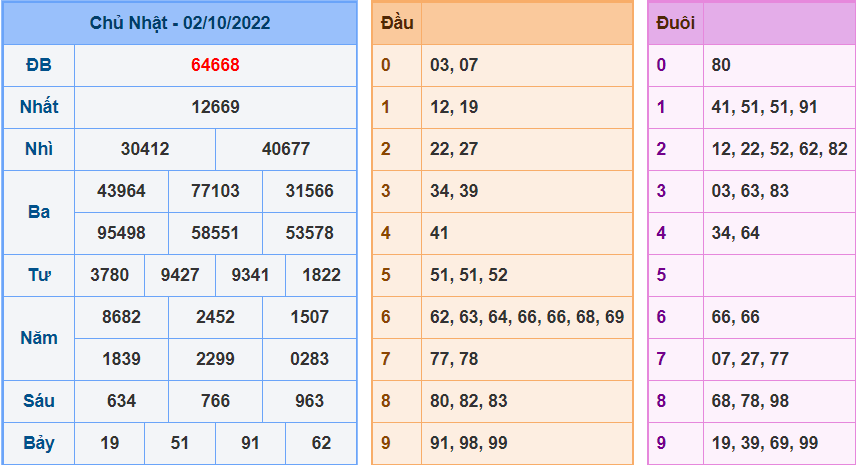
Task: Click Đuôi row 0 value 80
Action: coord(721,65)
